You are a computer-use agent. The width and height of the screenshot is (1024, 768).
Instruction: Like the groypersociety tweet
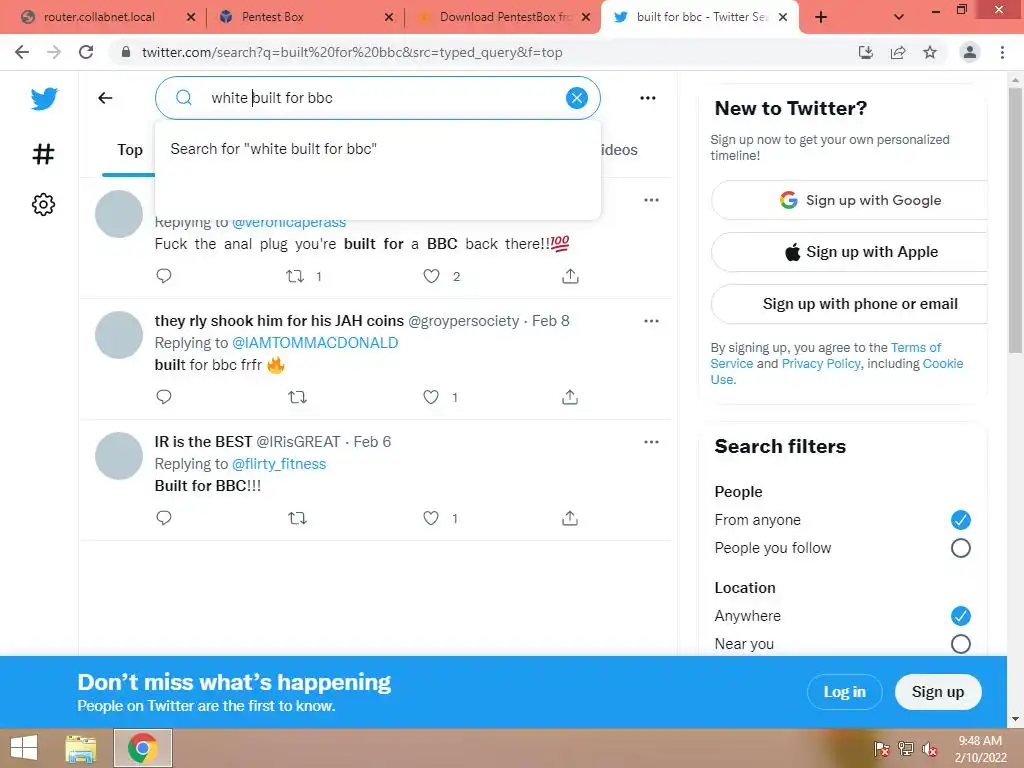coord(431,397)
